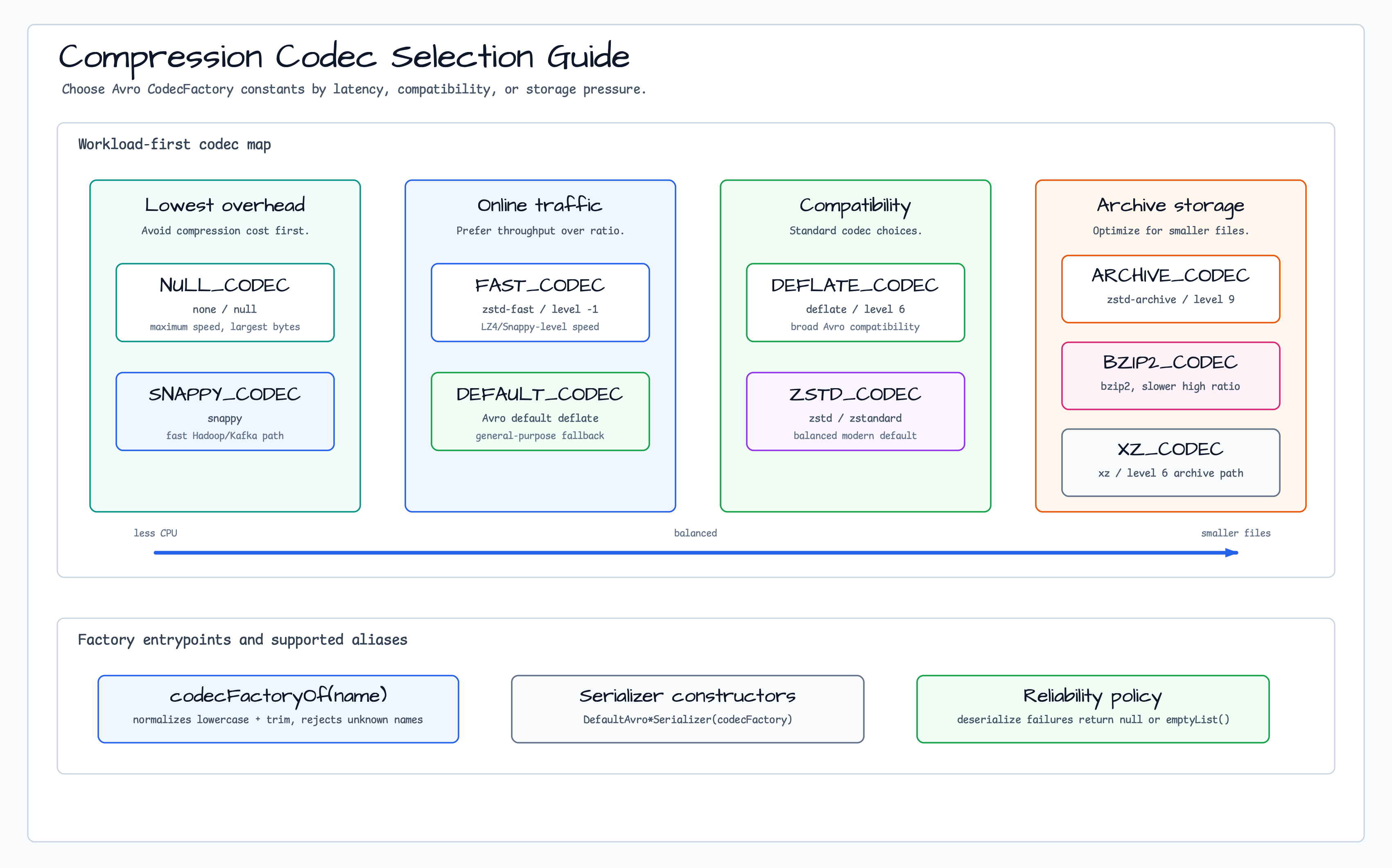
Task: Click the Reliability policy box
Action: point(1093,709)
